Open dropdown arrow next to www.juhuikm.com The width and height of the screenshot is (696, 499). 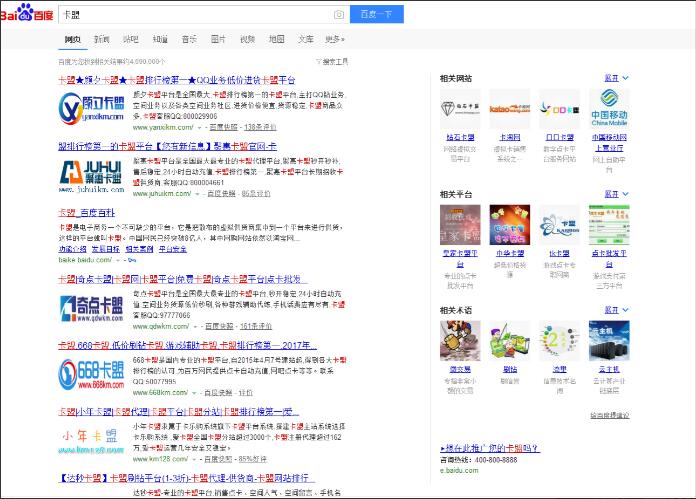coord(197,194)
